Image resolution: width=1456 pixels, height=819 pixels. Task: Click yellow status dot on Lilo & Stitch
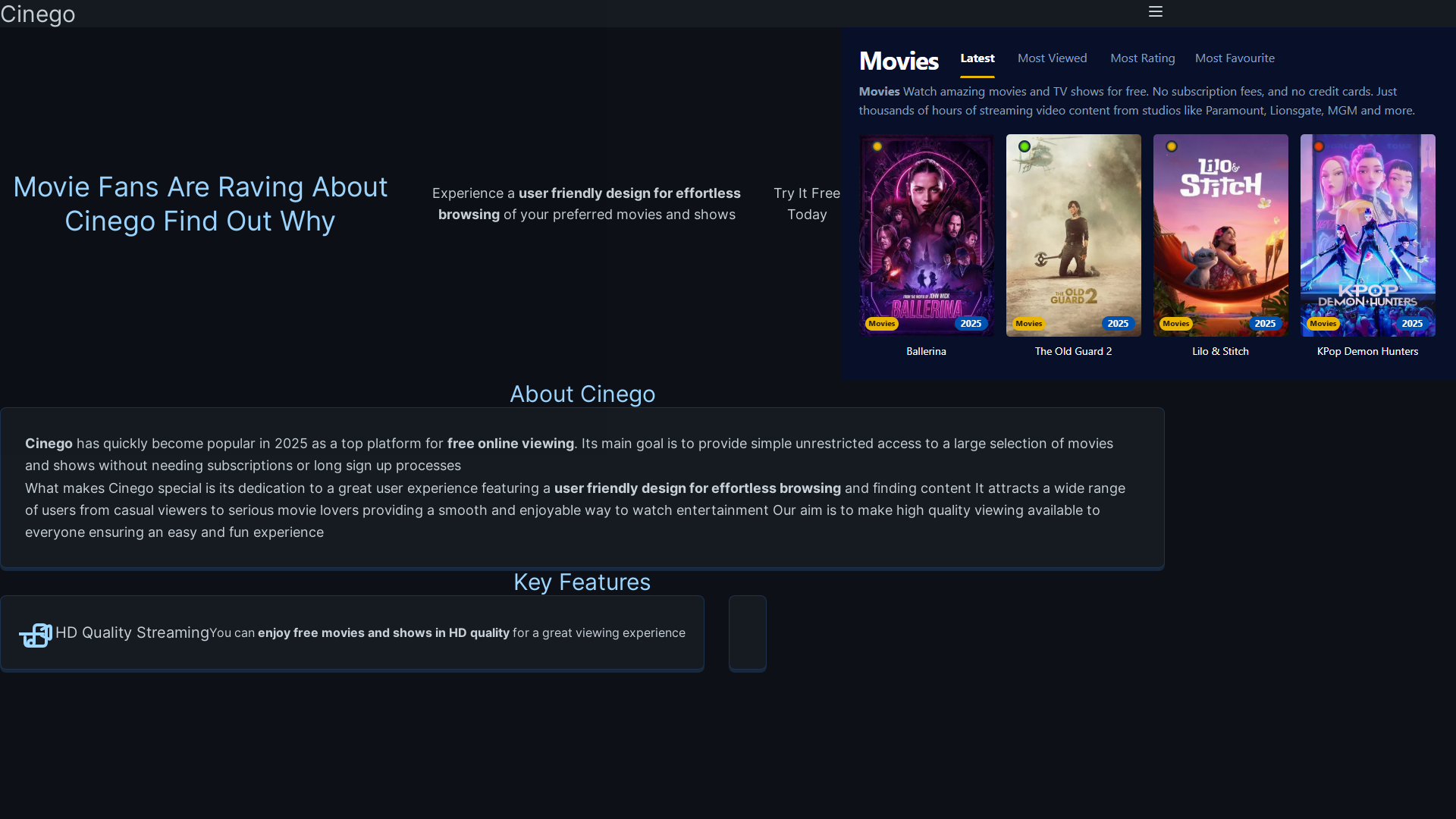click(1172, 146)
